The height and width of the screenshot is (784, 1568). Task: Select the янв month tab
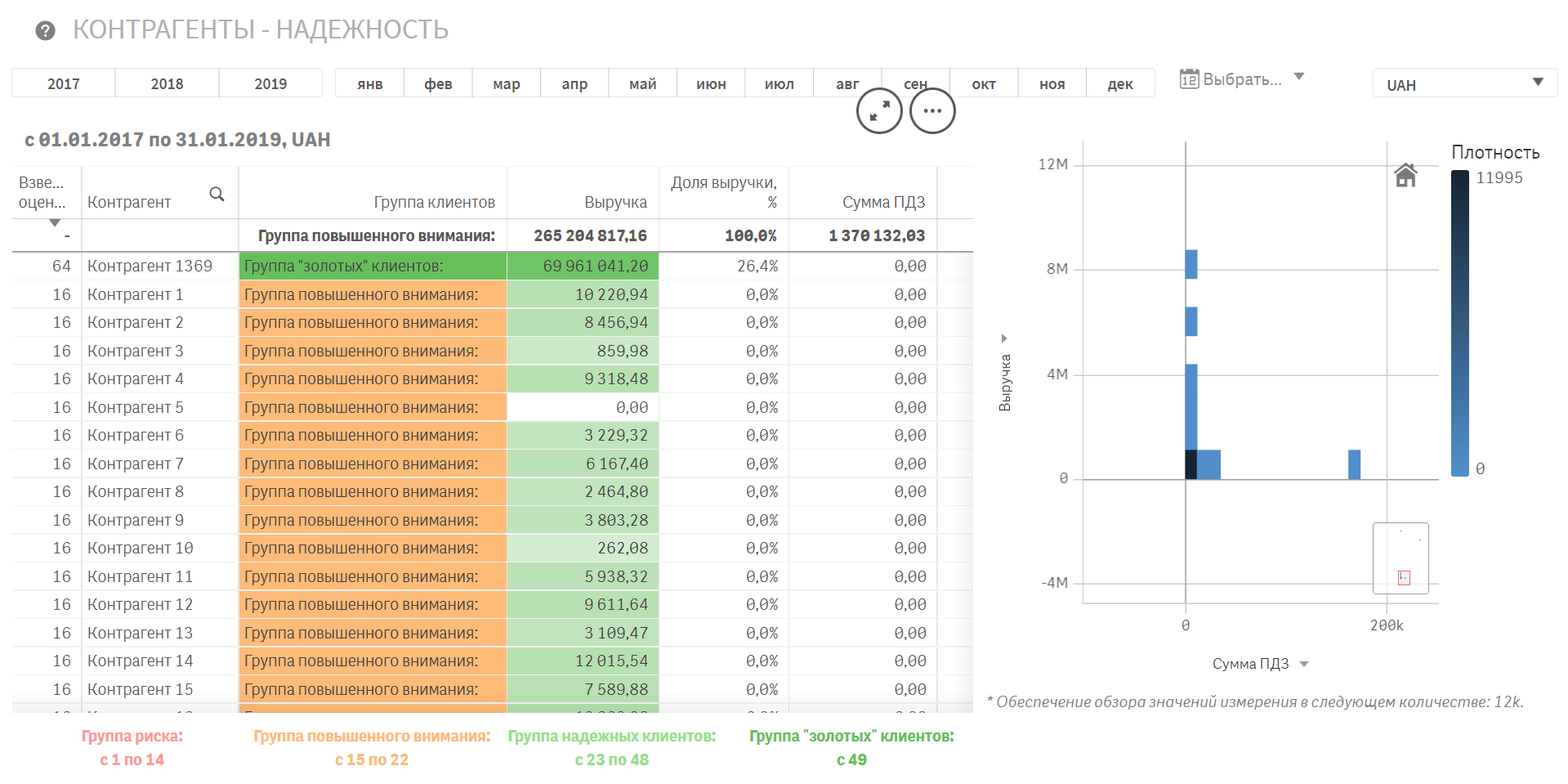pos(369,83)
